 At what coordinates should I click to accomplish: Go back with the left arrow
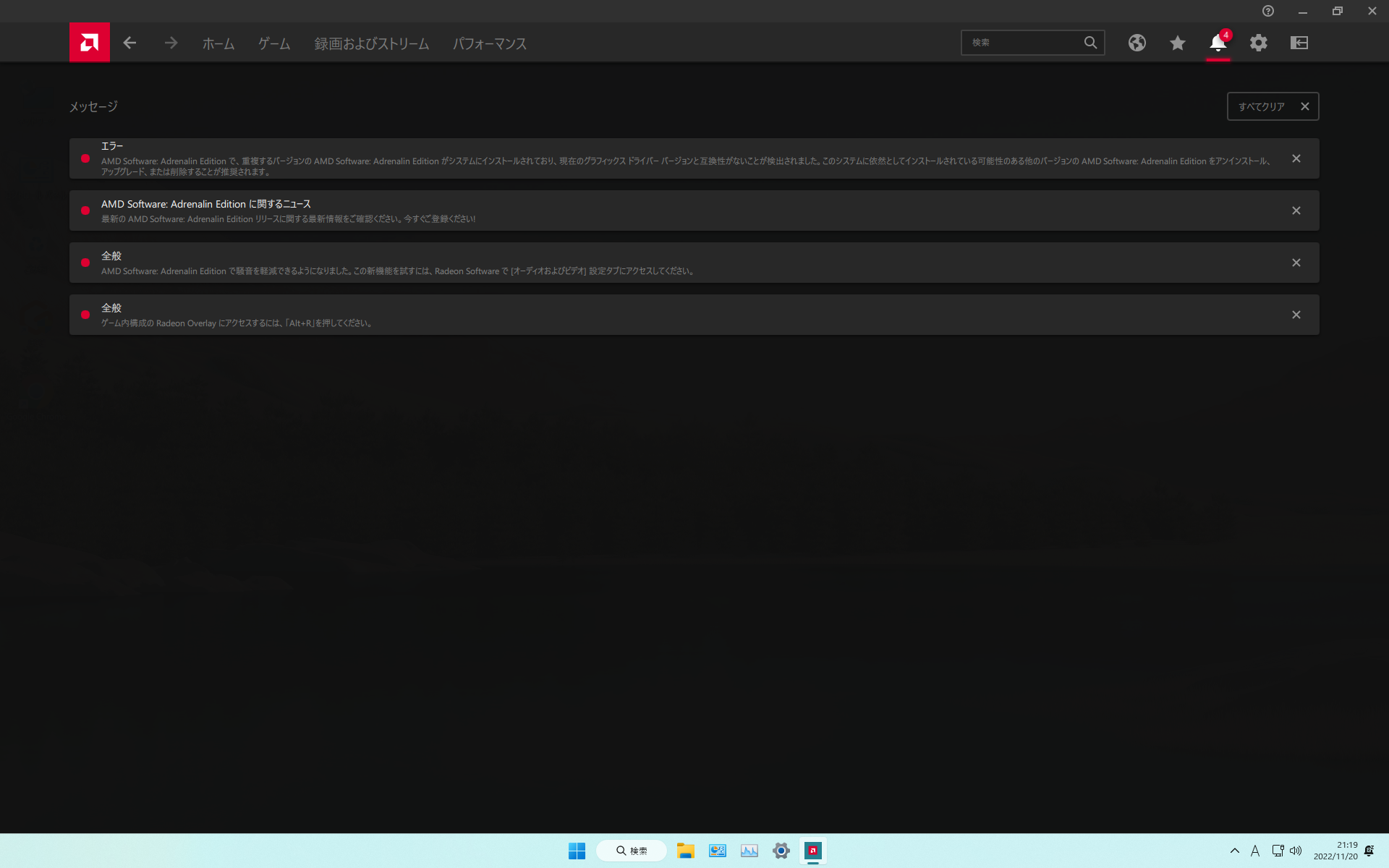pyautogui.click(x=129, y=43)
